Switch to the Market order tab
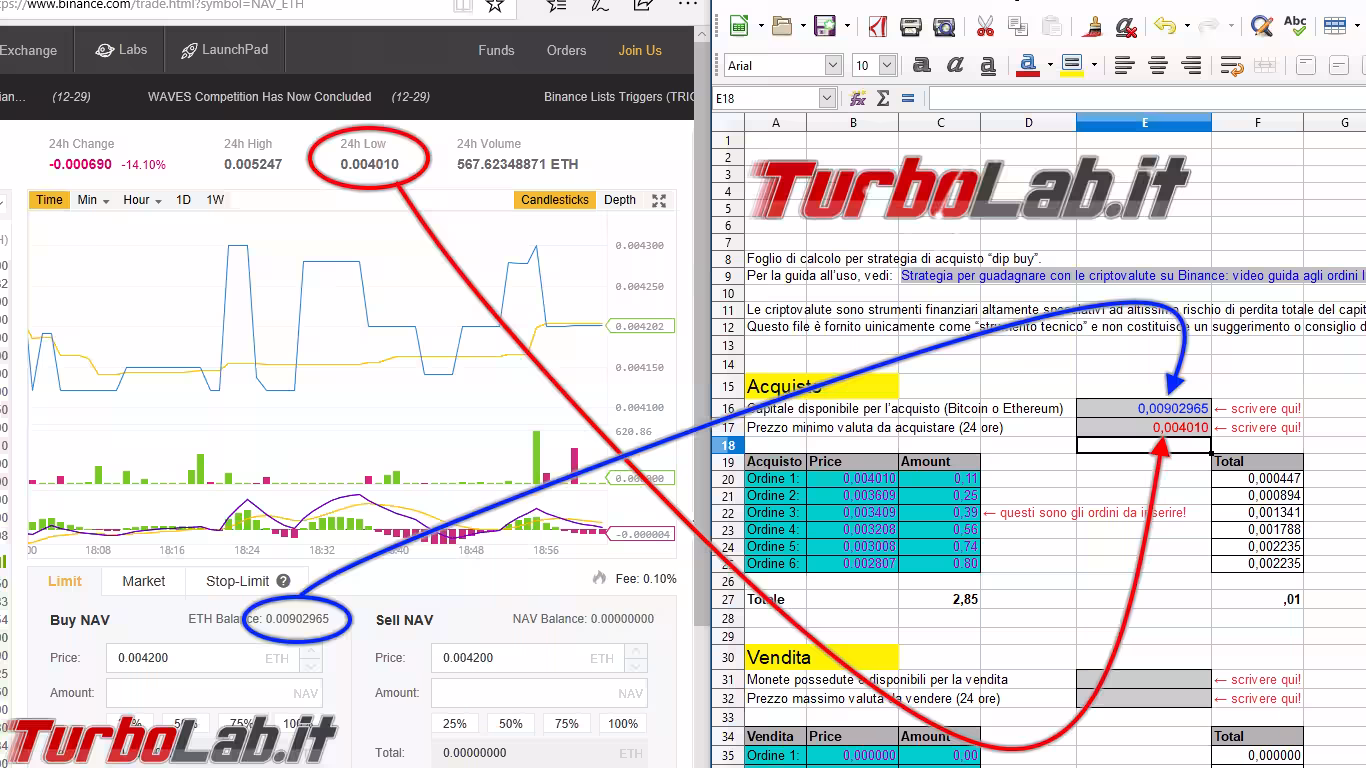 coord(144,581)
